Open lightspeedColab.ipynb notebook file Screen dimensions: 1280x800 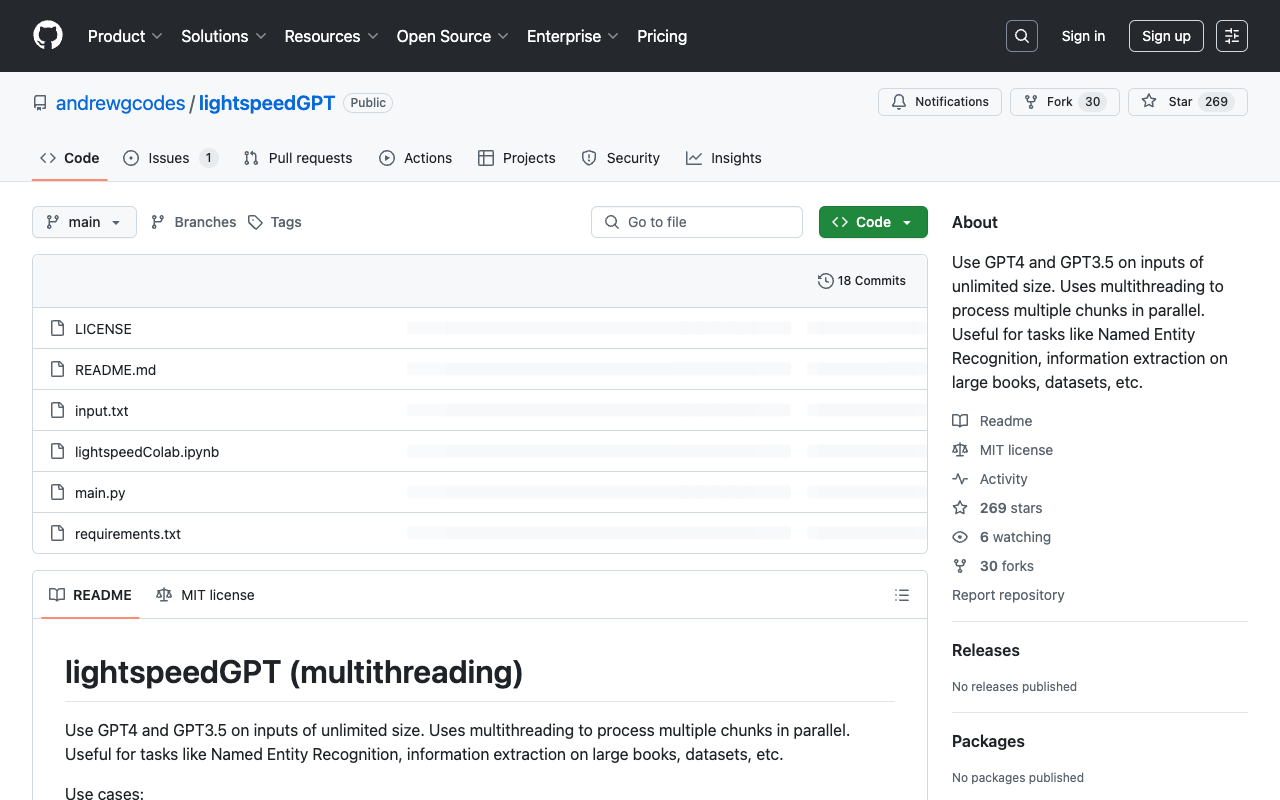click(147, 452)
